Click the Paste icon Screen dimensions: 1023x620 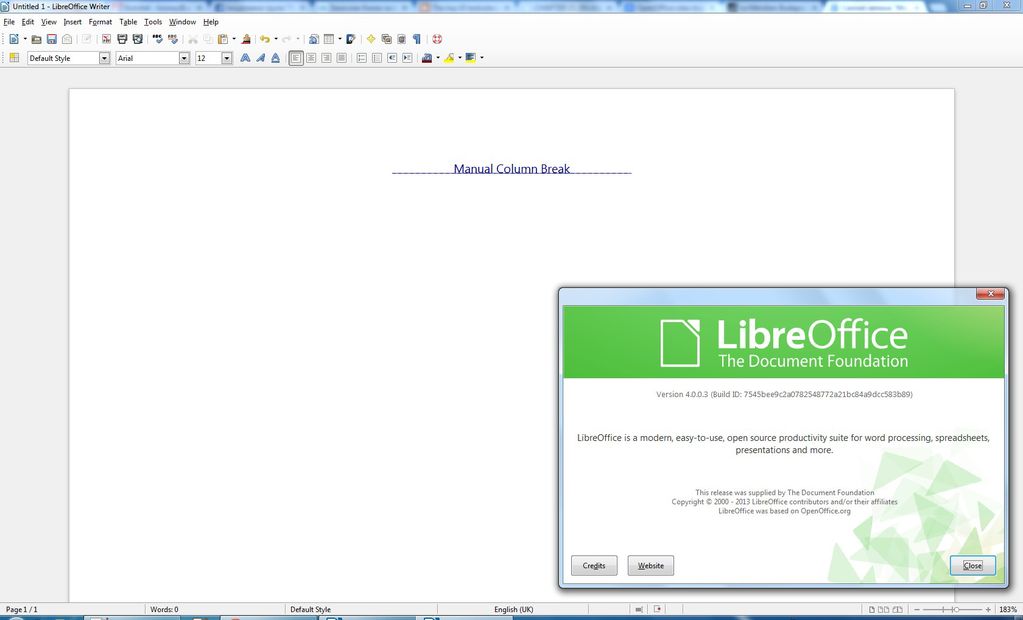pos(223,39)
